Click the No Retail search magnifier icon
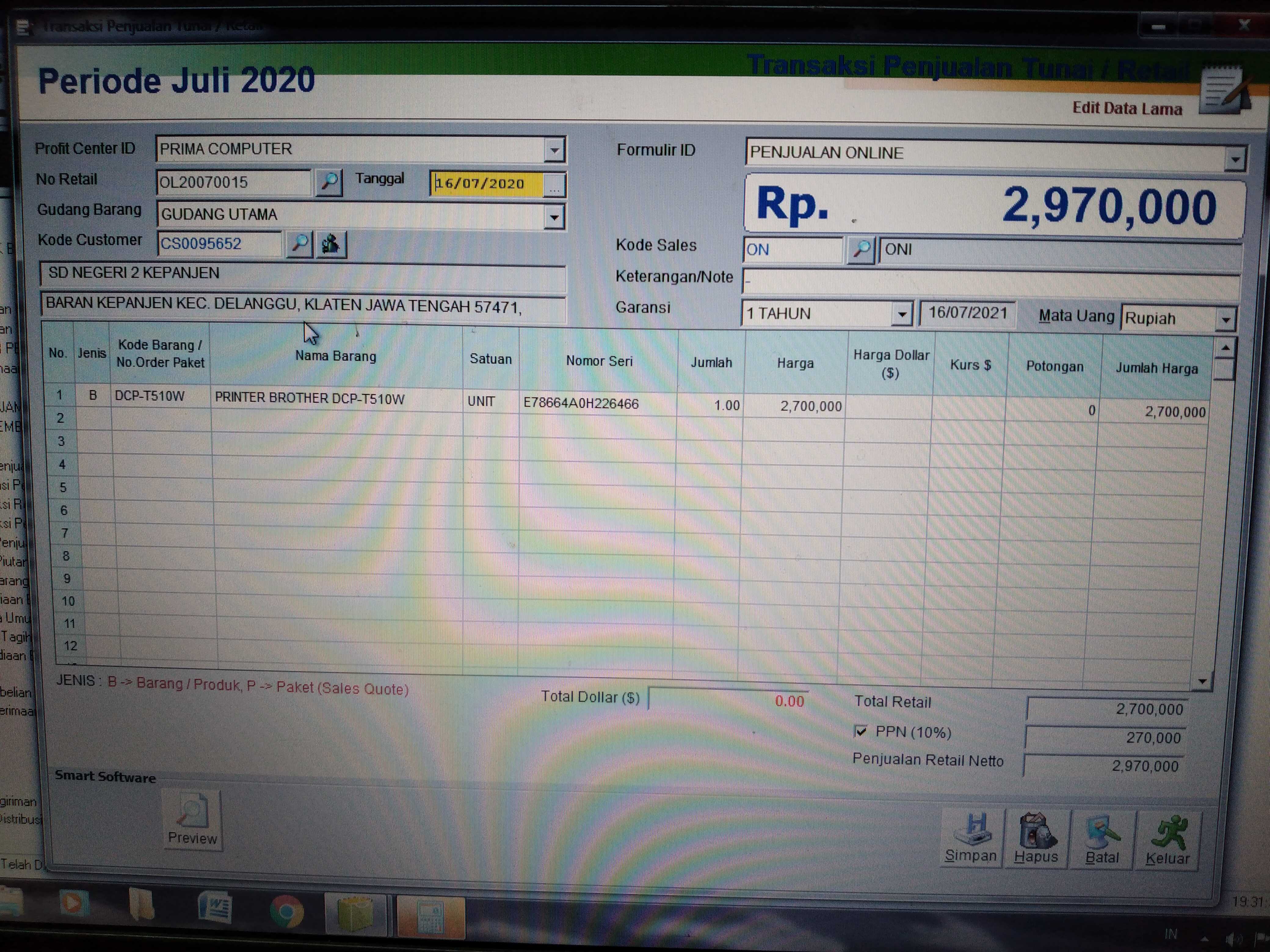This screenshot has width=1270, height=952. [x=329, y=182]
